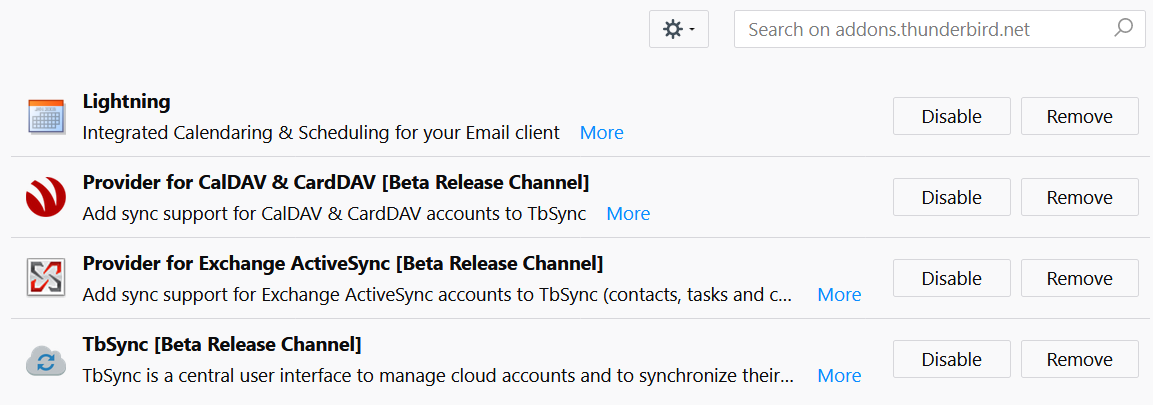
Task: Remove the Lightning add-on
Action: click(1079, 116)
